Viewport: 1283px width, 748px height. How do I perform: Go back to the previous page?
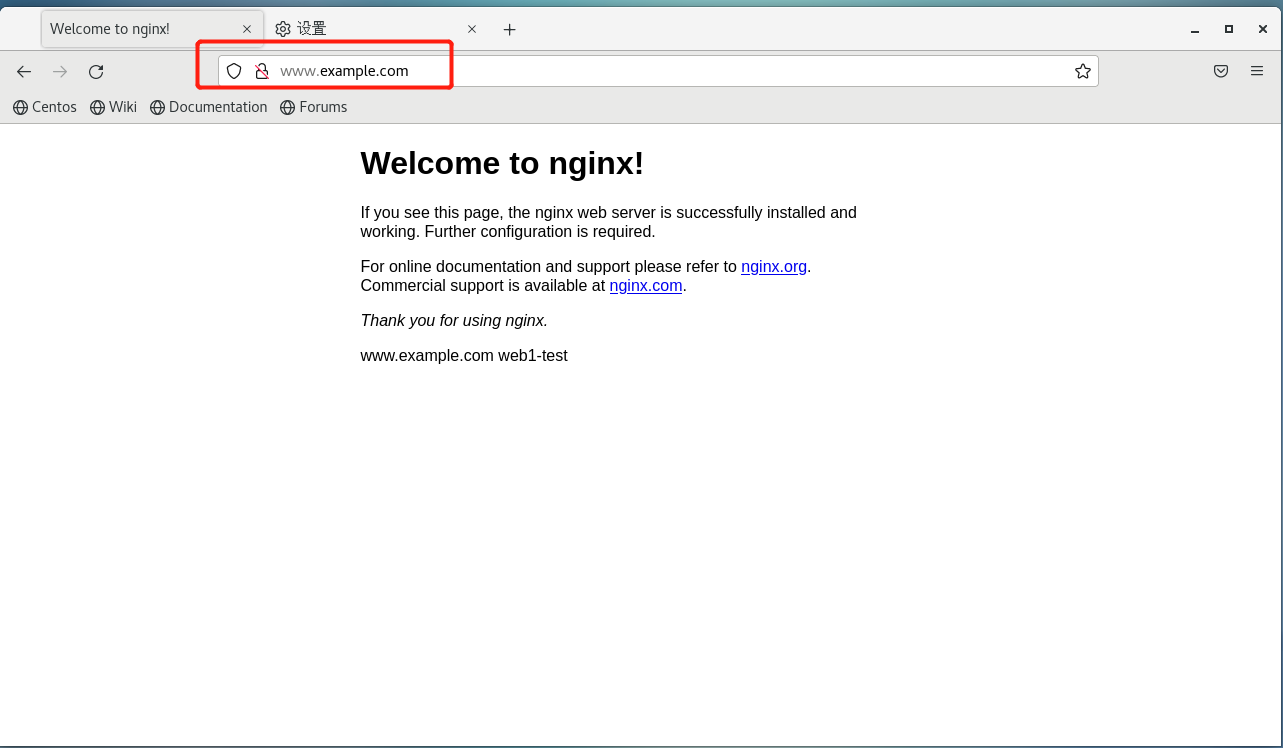tap(24, 71)
